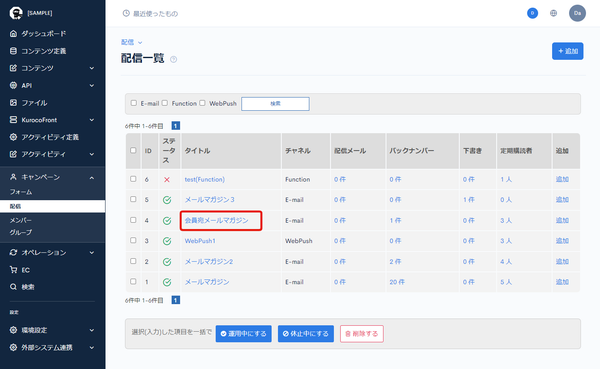The image size is (600, 369).
Task: Click green check status of メールマガジン3
Action: (167, 200)
